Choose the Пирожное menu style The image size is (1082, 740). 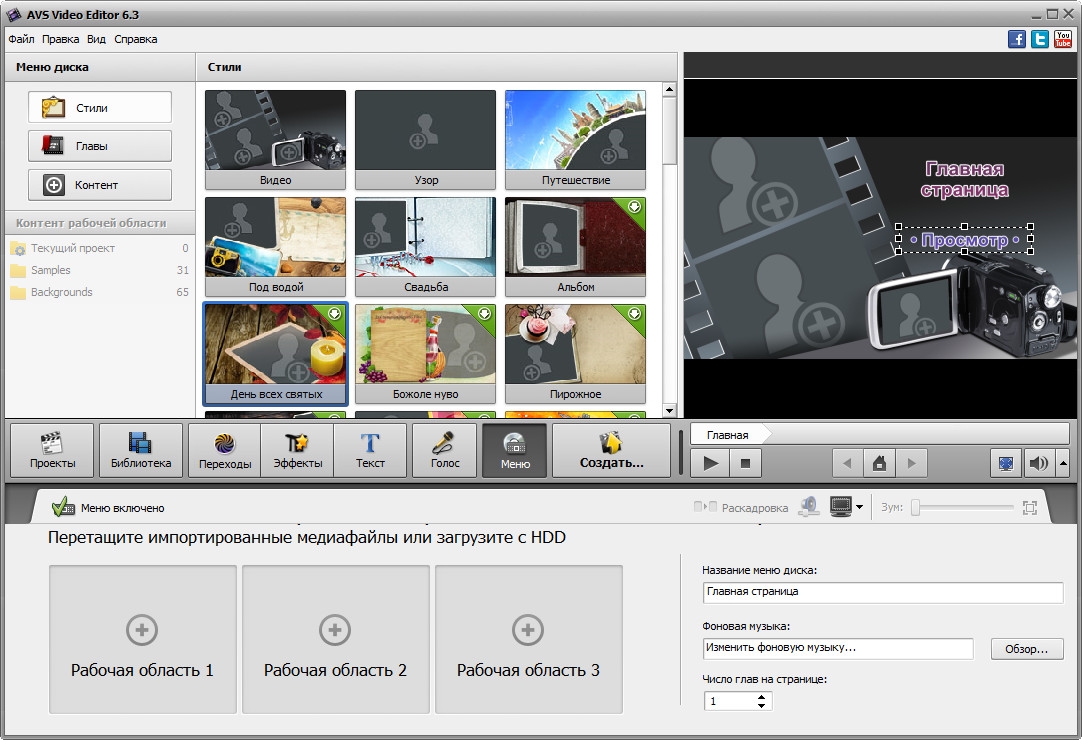[576, 353]
